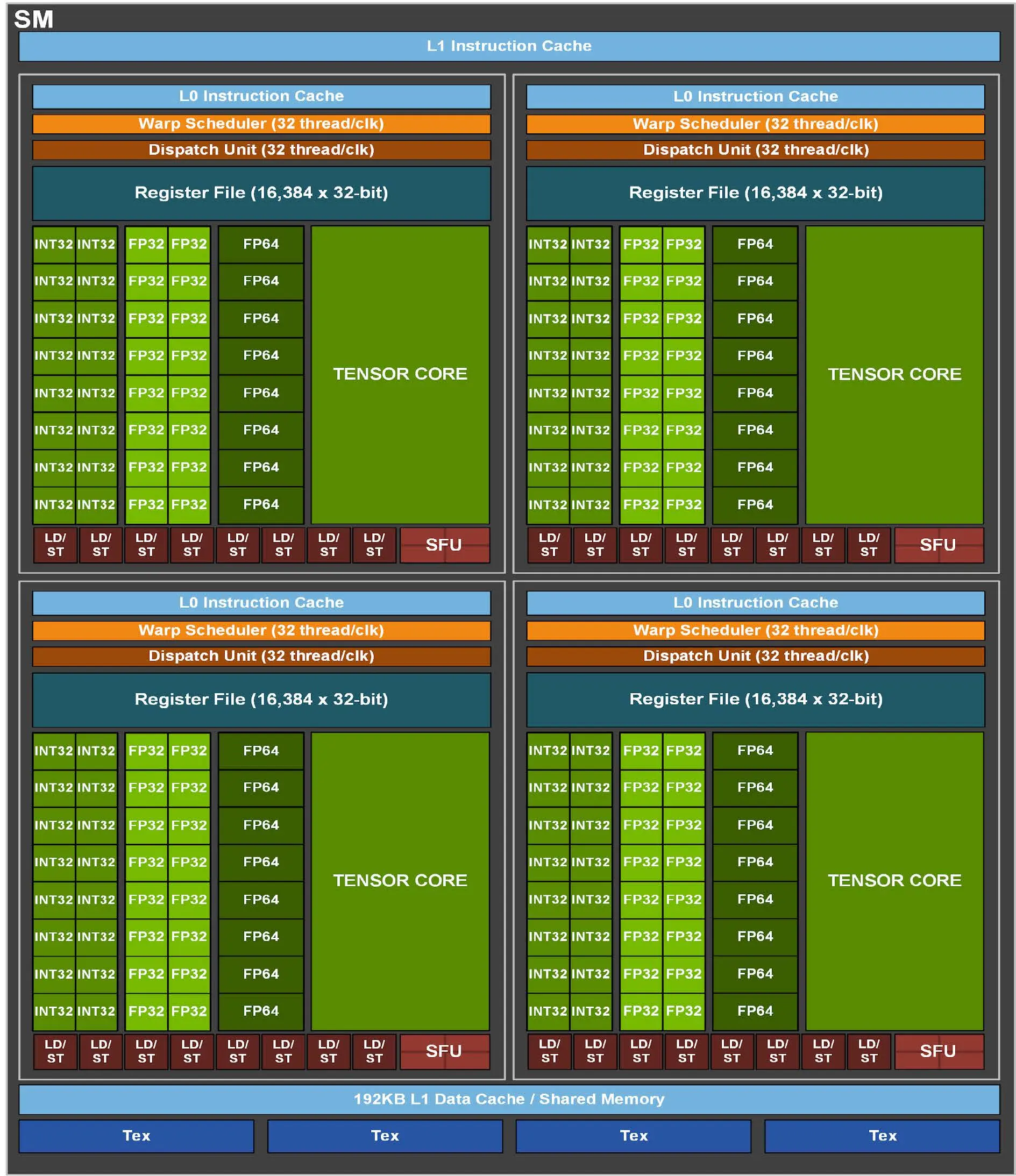
Task: Select the Register File in the lower-right partition
Action: pos(756,699)
